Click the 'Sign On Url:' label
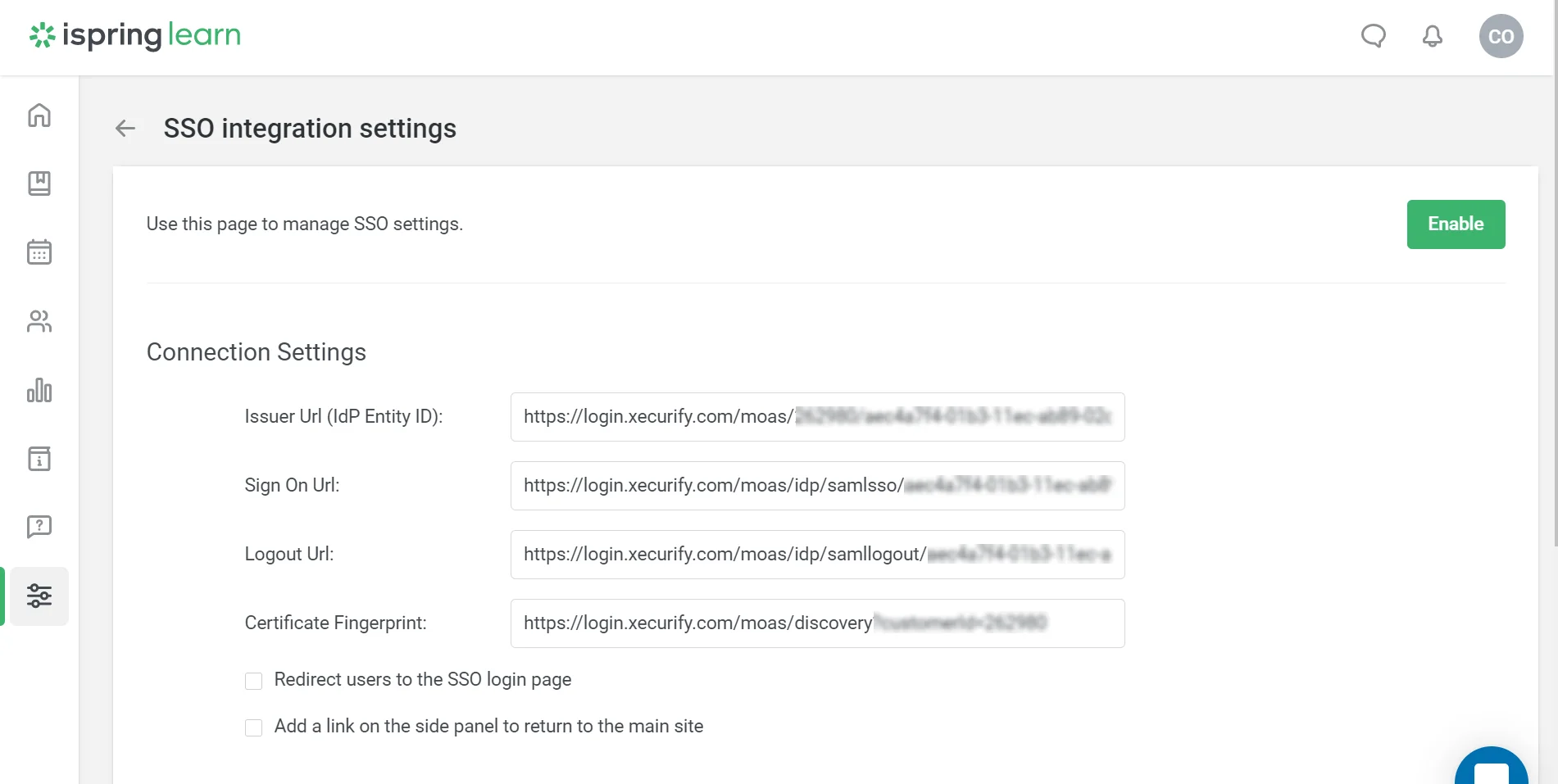Image resolution: width=1558 pixels, height=784 pixels. click(x=292, y=486)
